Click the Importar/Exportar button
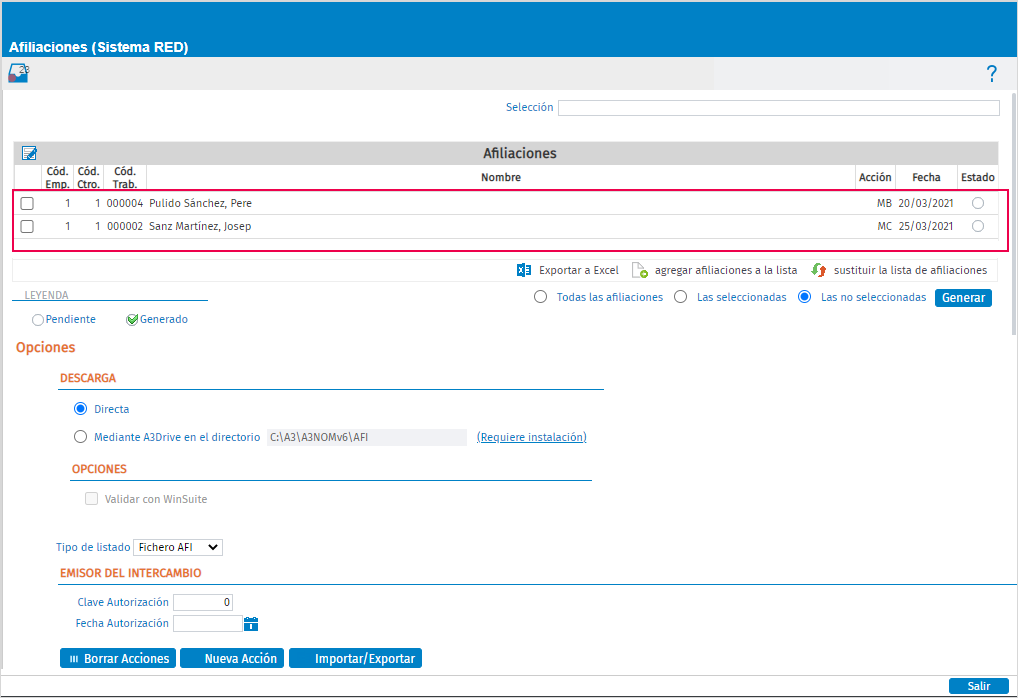The width and height of the screenshot is (1018, 698). pos(356,658)
